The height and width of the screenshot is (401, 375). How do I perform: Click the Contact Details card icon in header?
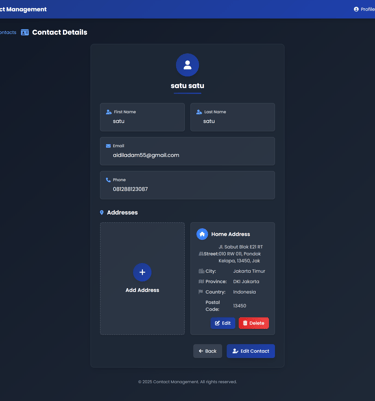pyautogui.click(x=25, y=32)
